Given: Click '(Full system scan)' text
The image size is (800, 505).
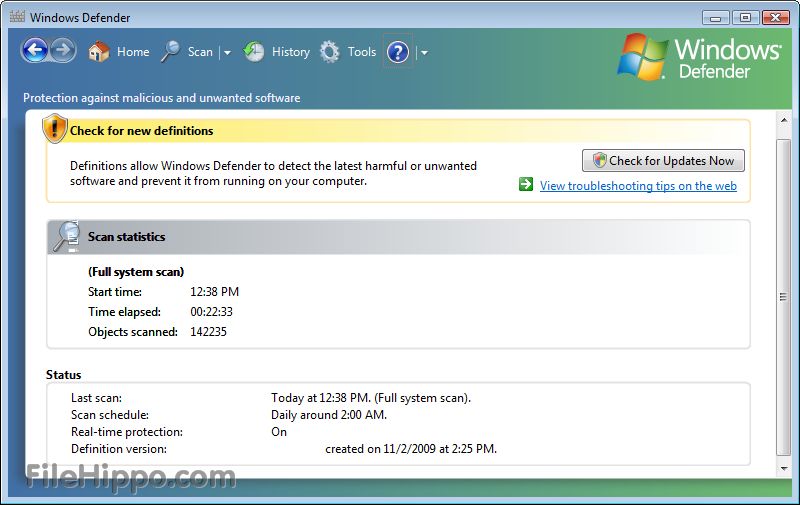Looking at the screenshot, I should pos(136,272).
